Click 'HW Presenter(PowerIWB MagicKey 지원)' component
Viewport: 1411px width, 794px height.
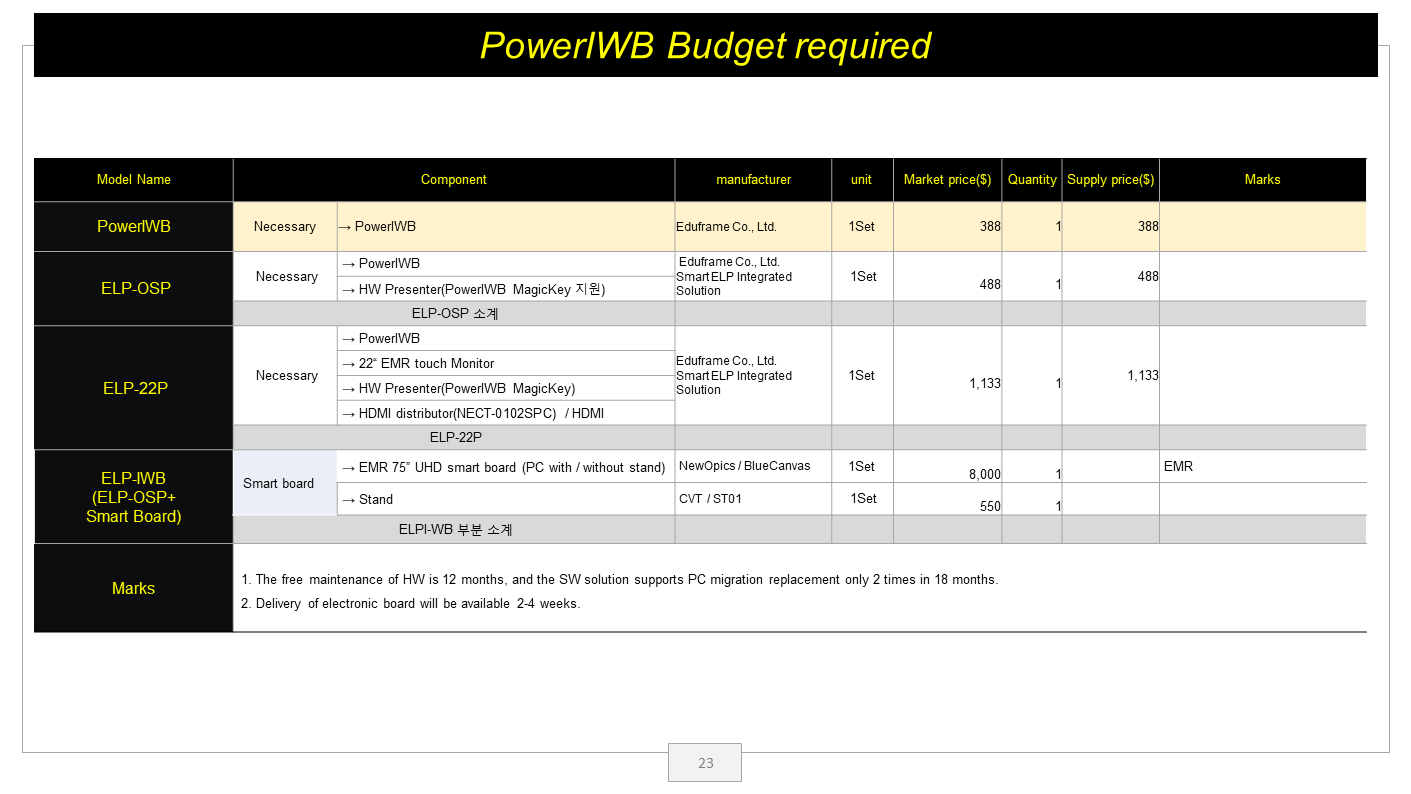pyautogui.click(x=506, y=289)
